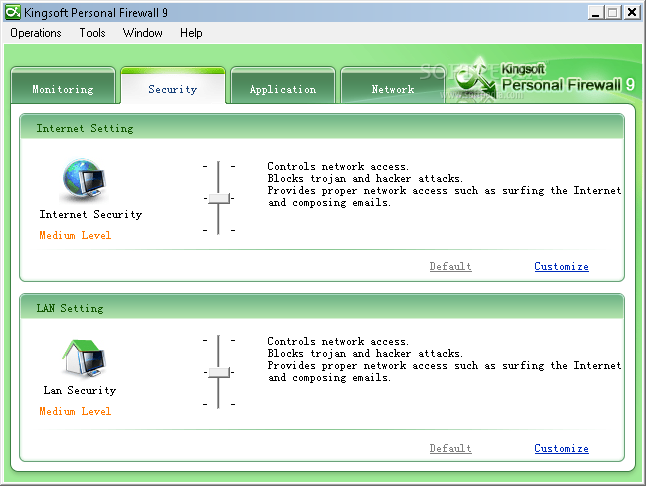This screenshot has height=486, width=646.
Task: Click the Internet Setting section header
Action: (322, 127)
